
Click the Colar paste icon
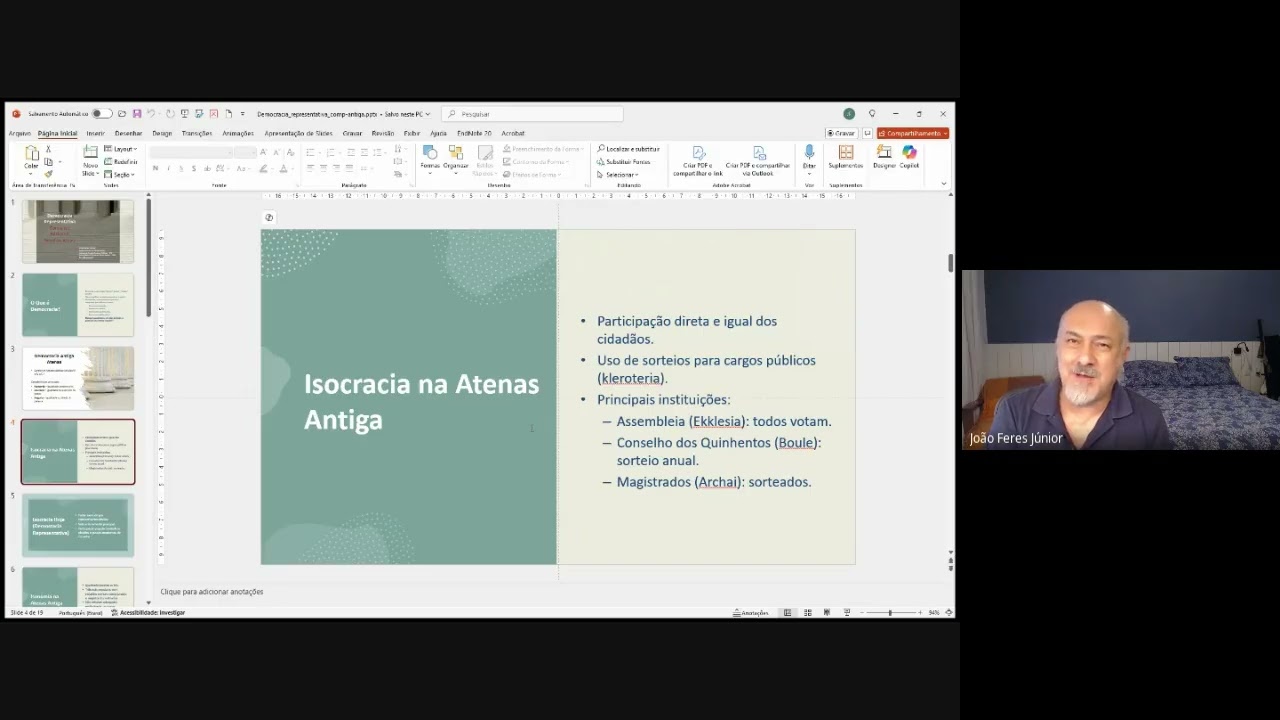click(32, 155)
